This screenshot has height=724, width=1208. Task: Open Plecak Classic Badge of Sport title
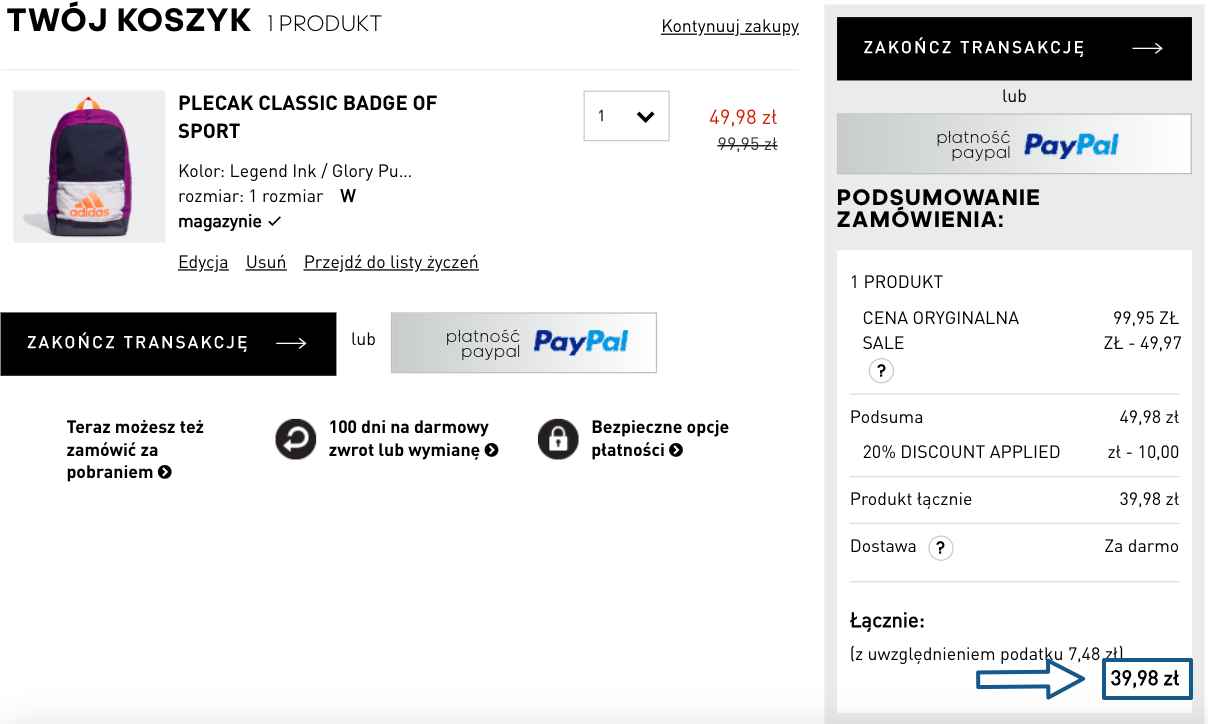coord(307,117)
